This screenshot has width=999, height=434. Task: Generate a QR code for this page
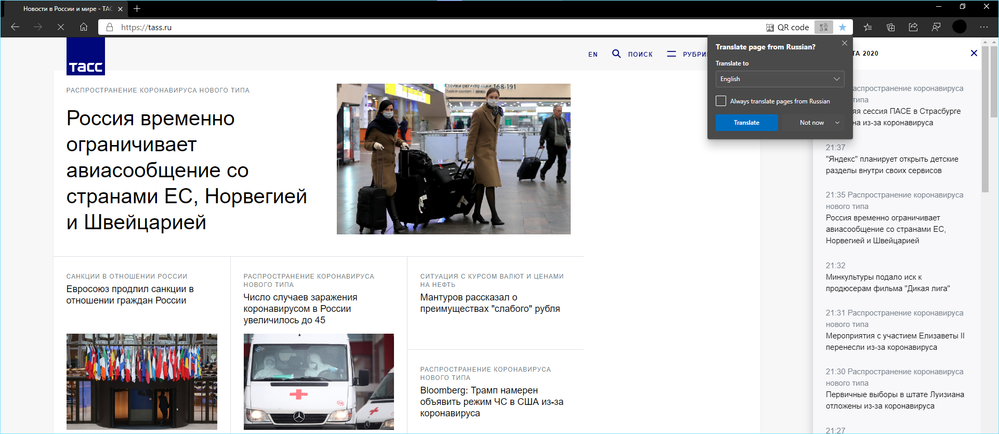point(787,27)
